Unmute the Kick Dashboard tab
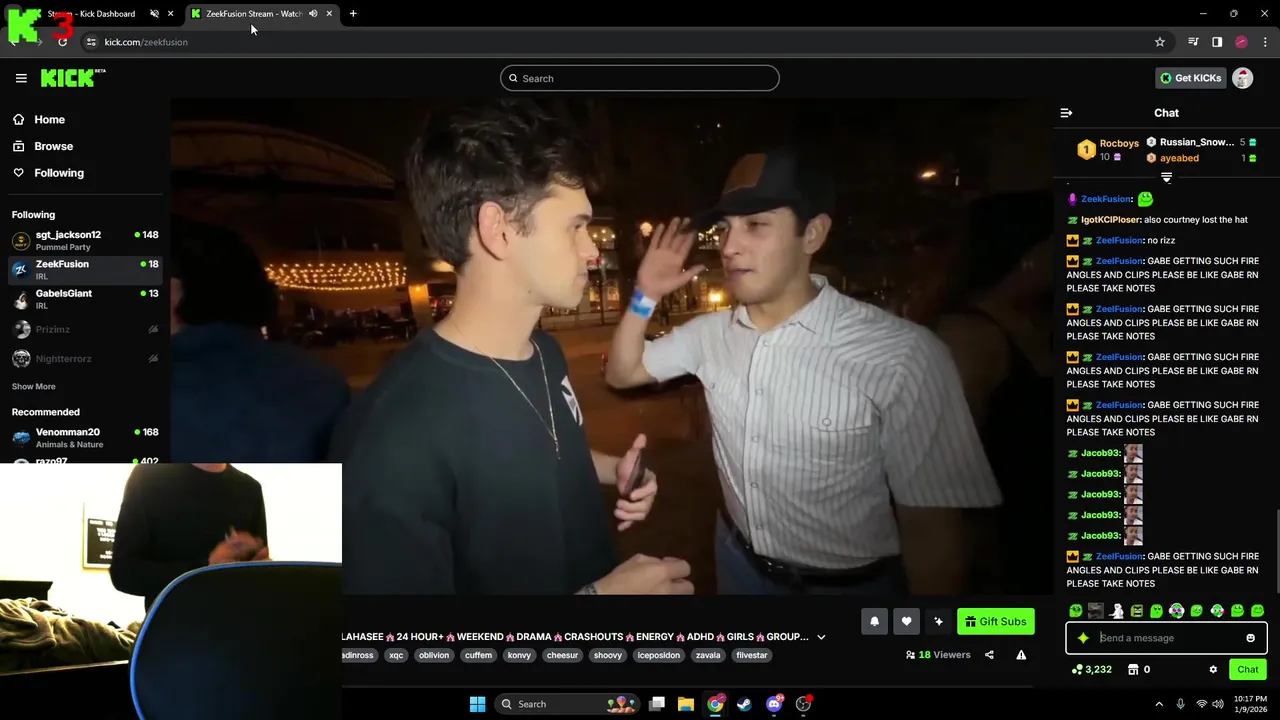 click(x=154, y=14)
